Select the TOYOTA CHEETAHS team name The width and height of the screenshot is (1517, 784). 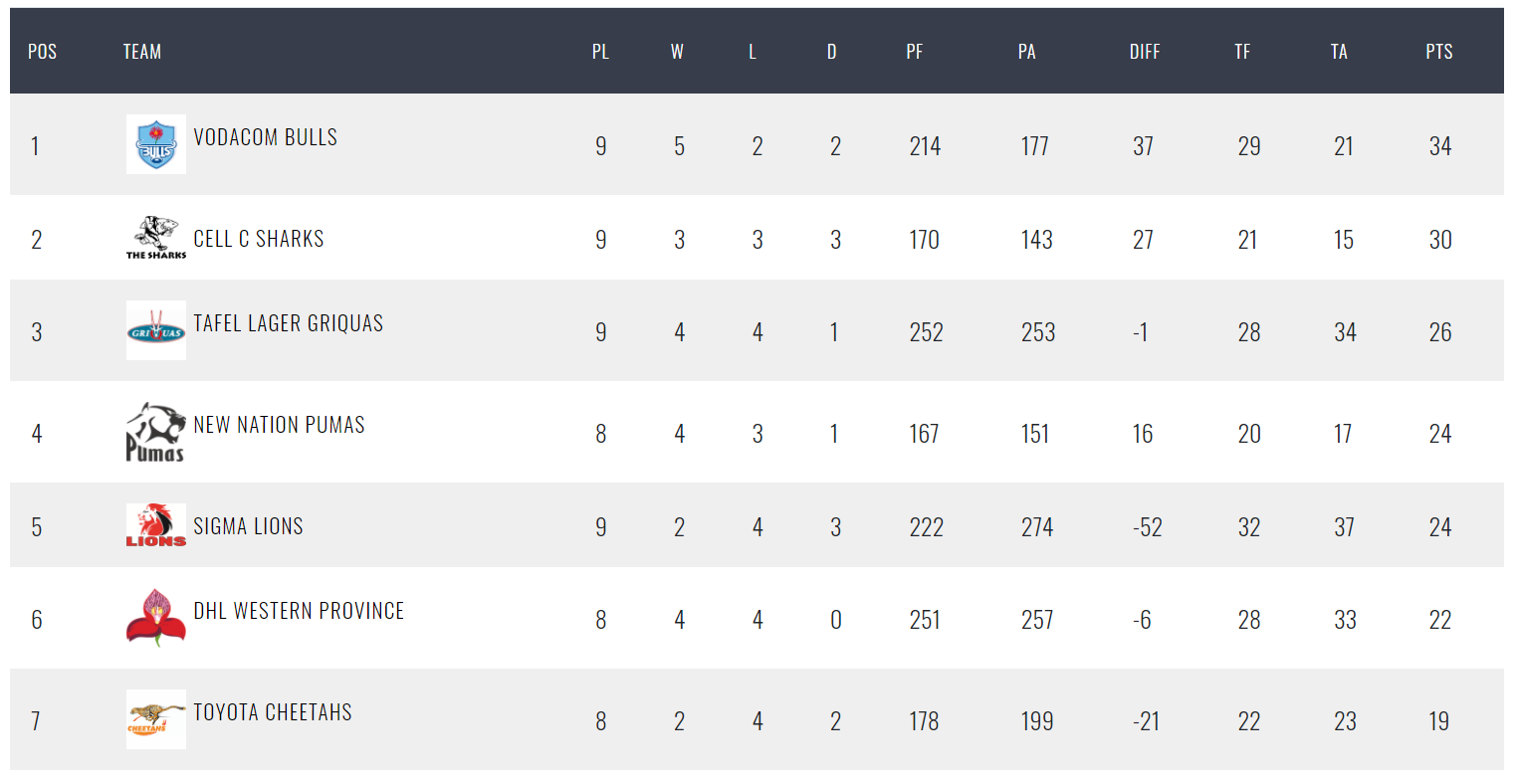[x=273, y=712]
